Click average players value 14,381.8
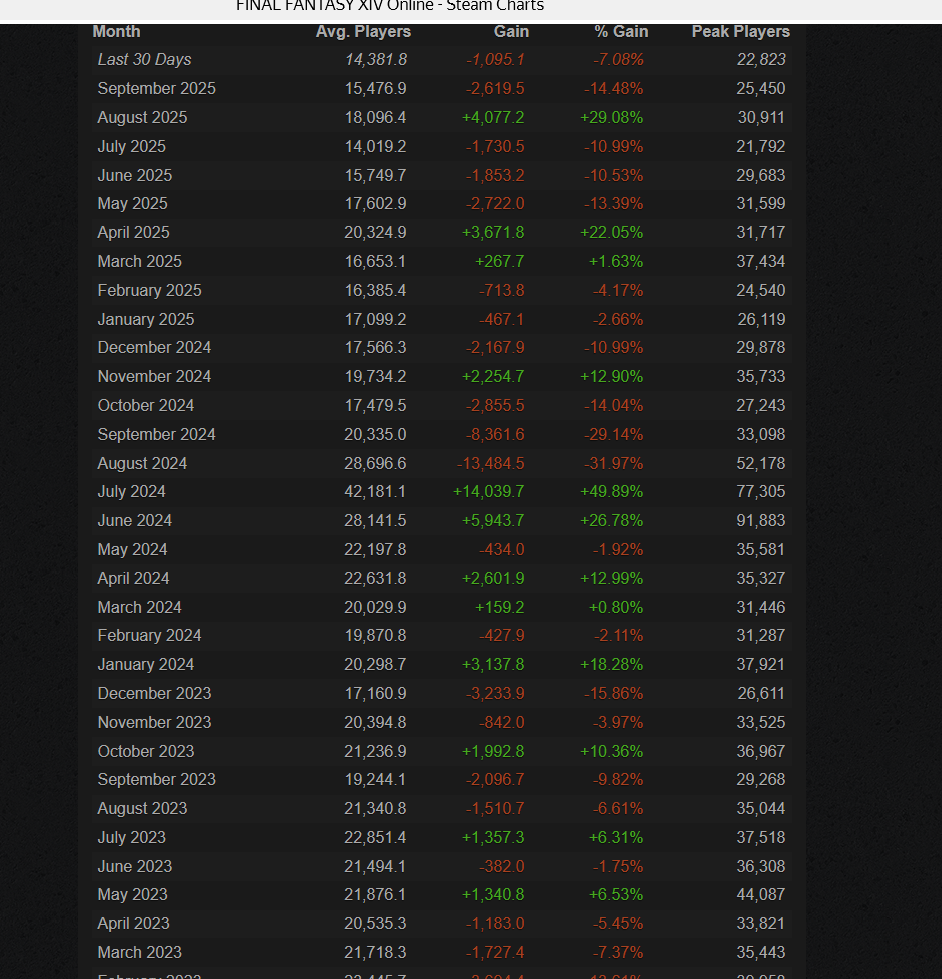The width and height of the screenshot is (942, 979). (376, 60)
